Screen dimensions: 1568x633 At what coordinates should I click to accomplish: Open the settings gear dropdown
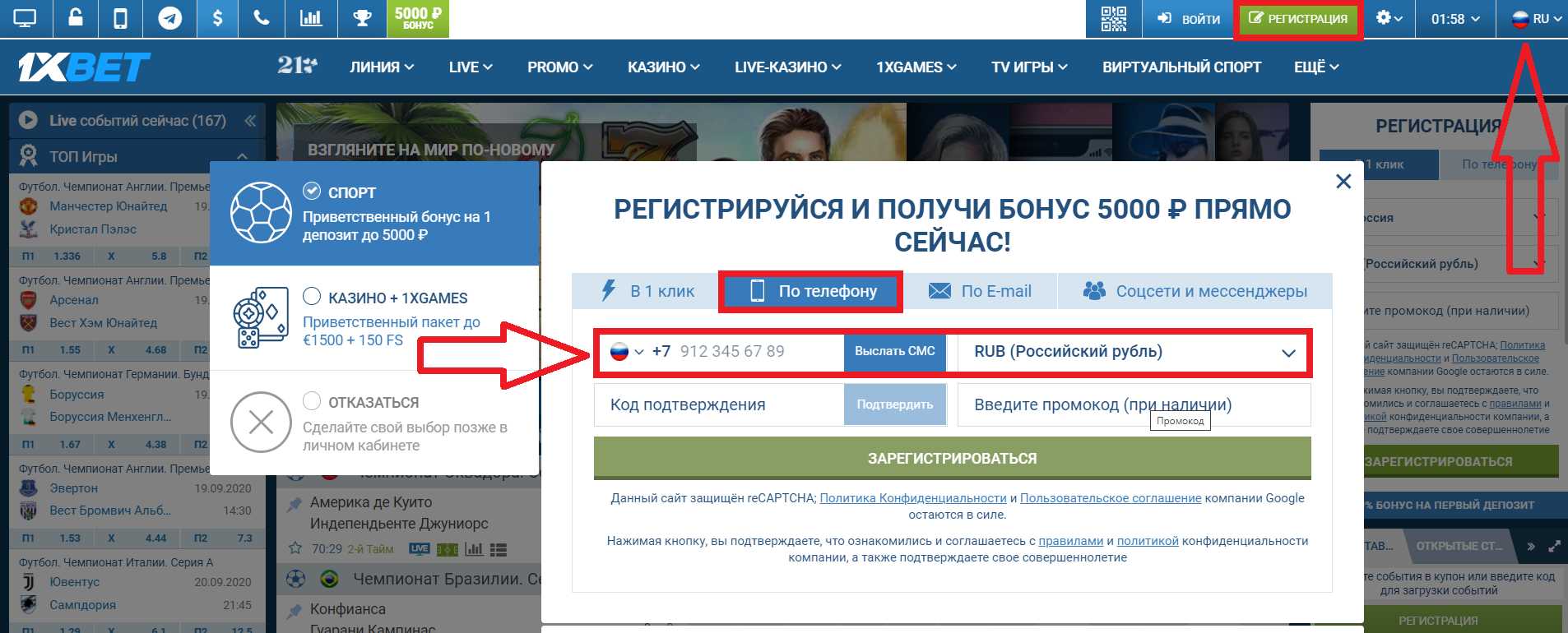[x=1389, y=18]
